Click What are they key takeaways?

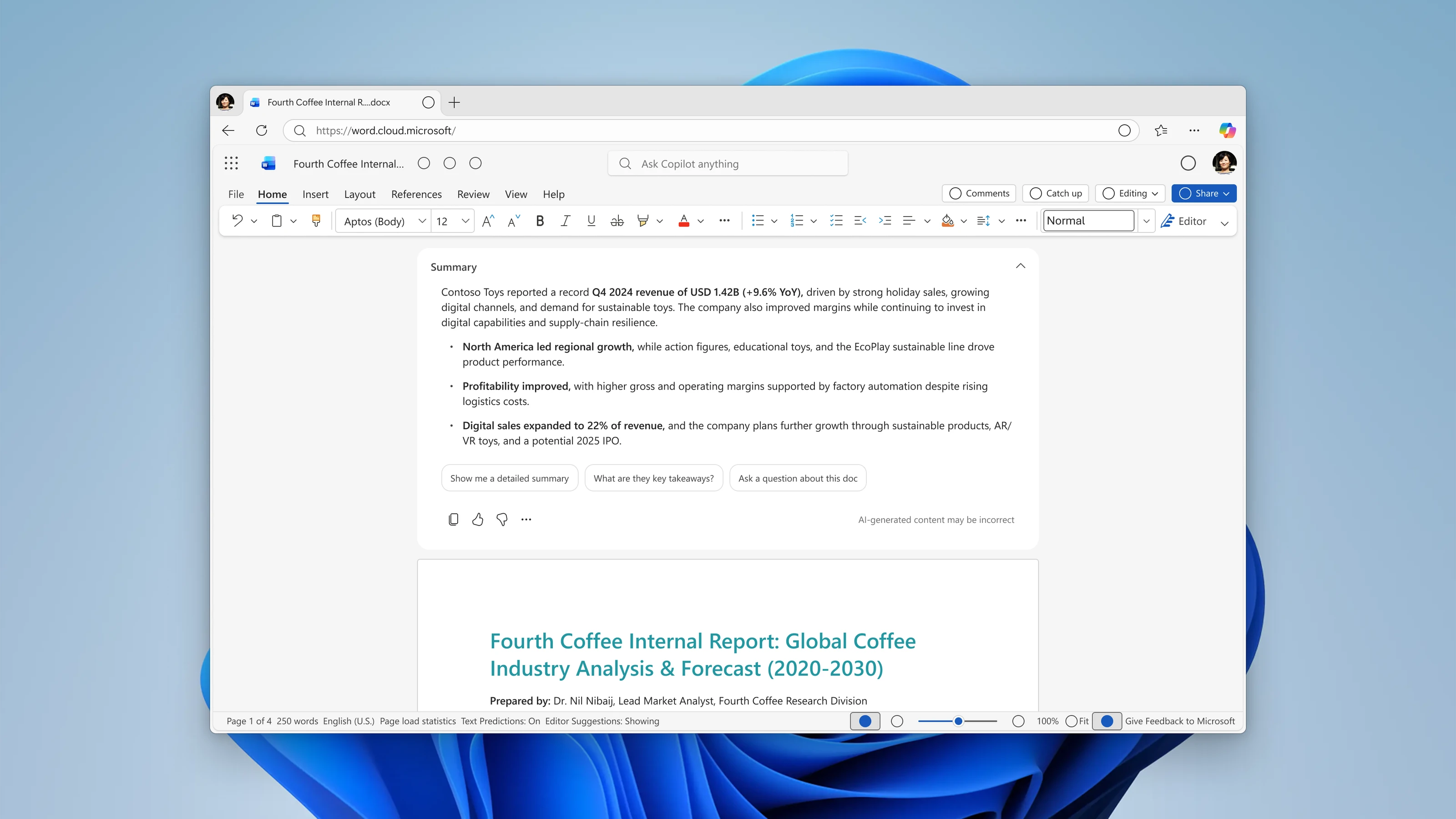point(653,478)
